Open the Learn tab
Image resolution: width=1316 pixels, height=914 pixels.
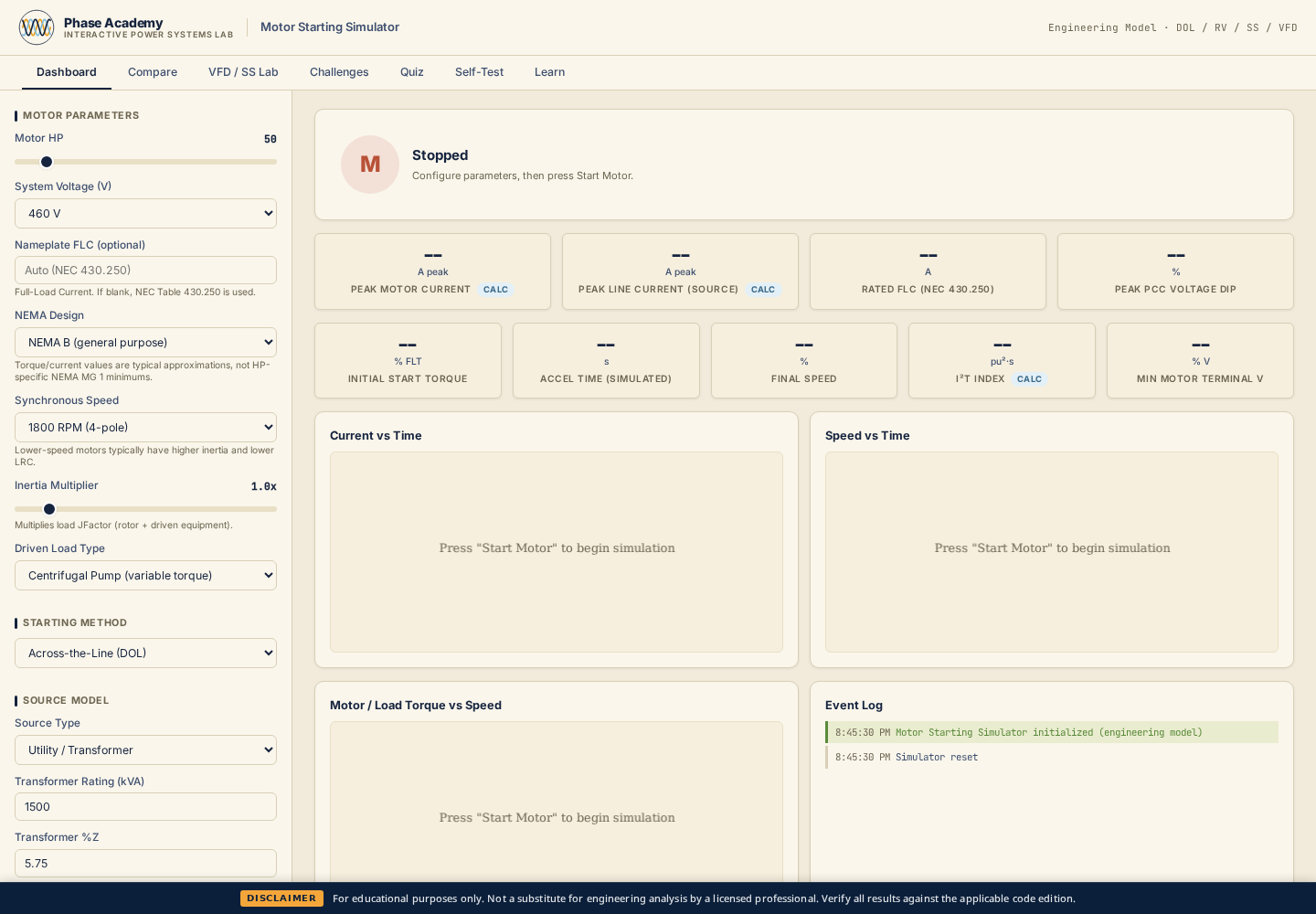pos(549,72)
